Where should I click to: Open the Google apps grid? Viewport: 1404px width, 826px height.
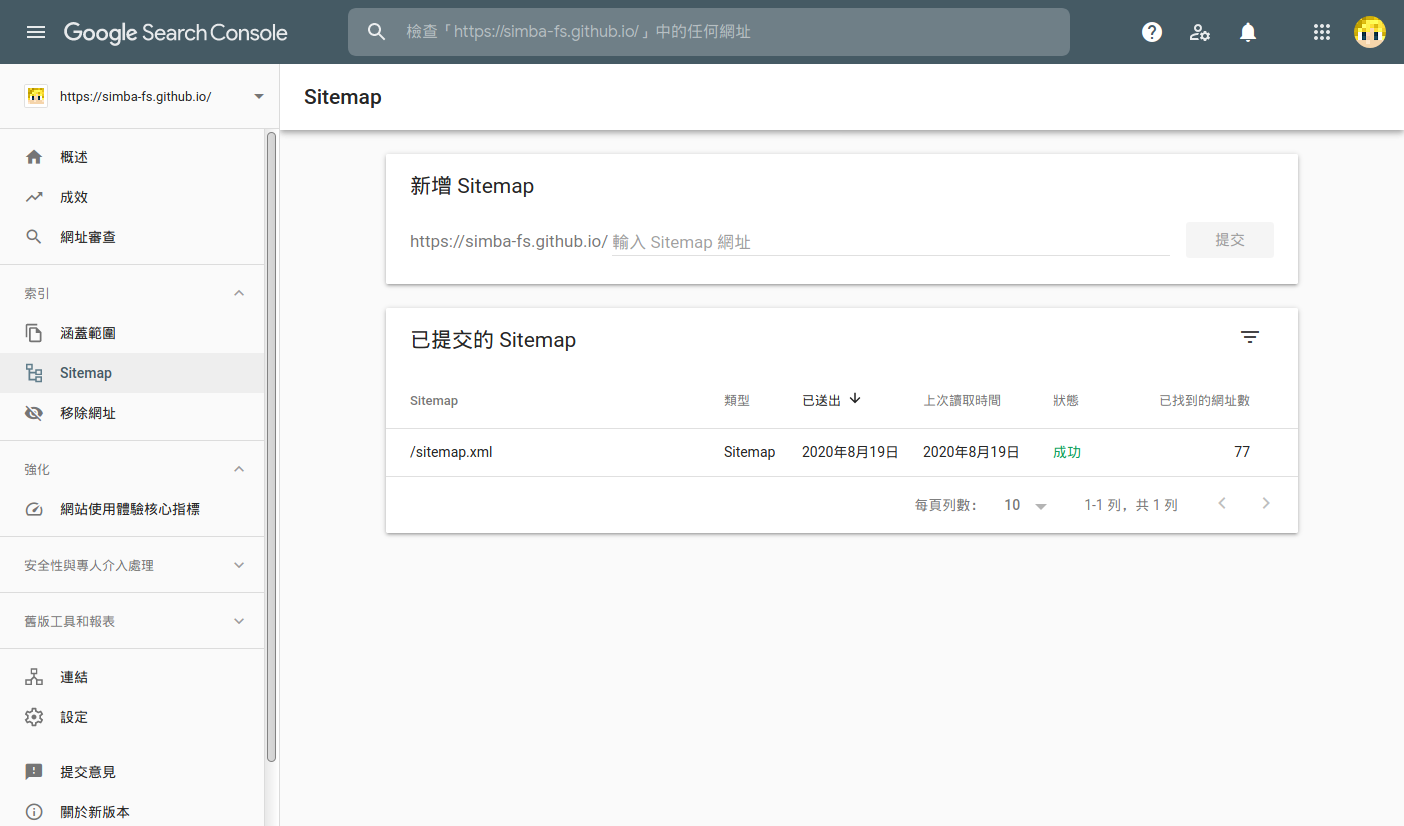pyautogui.click(x=1322, y=32)
